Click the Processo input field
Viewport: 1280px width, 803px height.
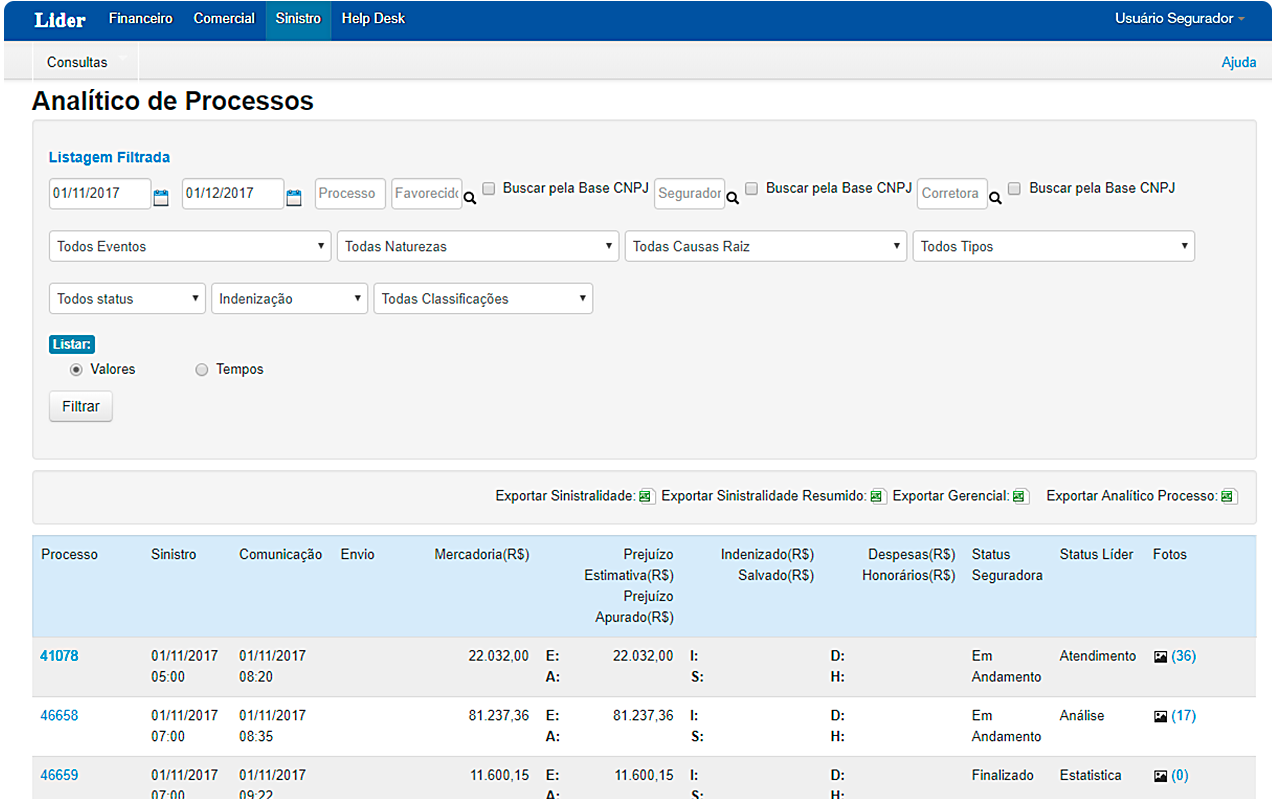coord(350,193)
